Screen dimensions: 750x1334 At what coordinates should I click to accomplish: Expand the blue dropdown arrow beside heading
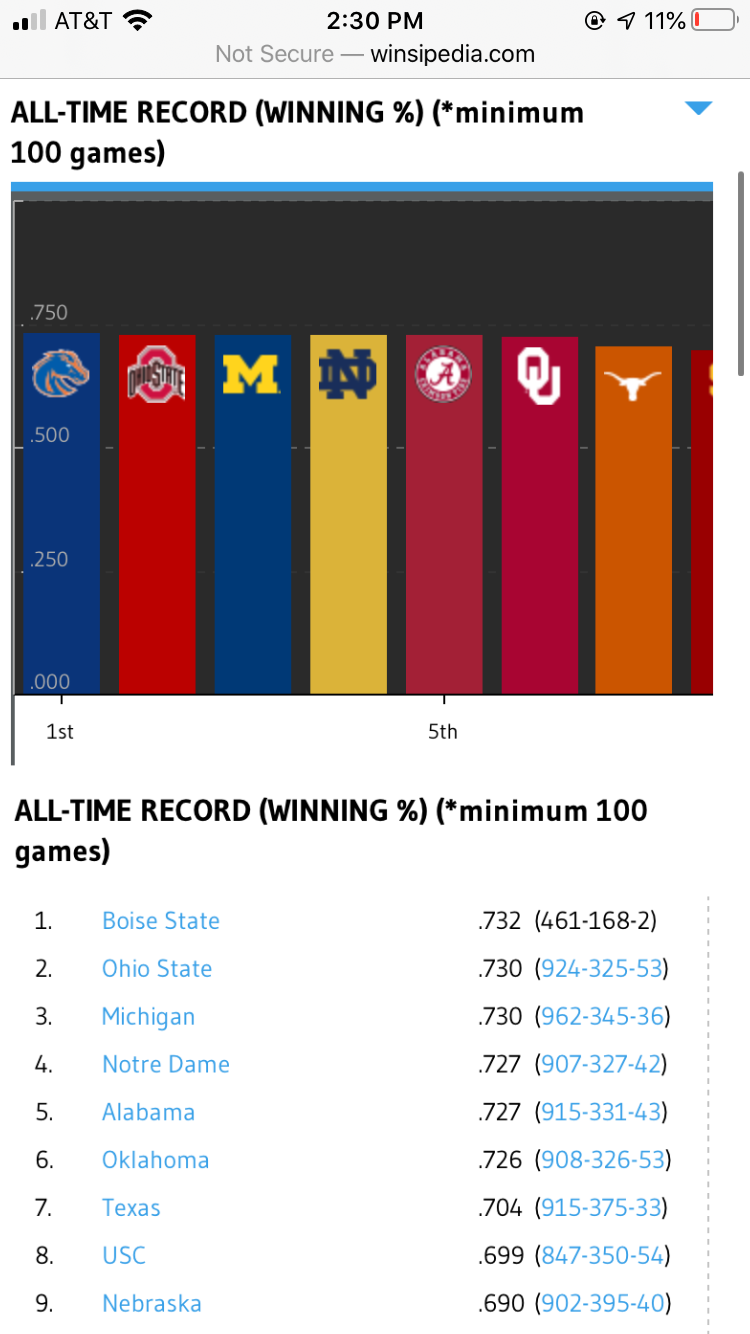[x=698, y=109]
